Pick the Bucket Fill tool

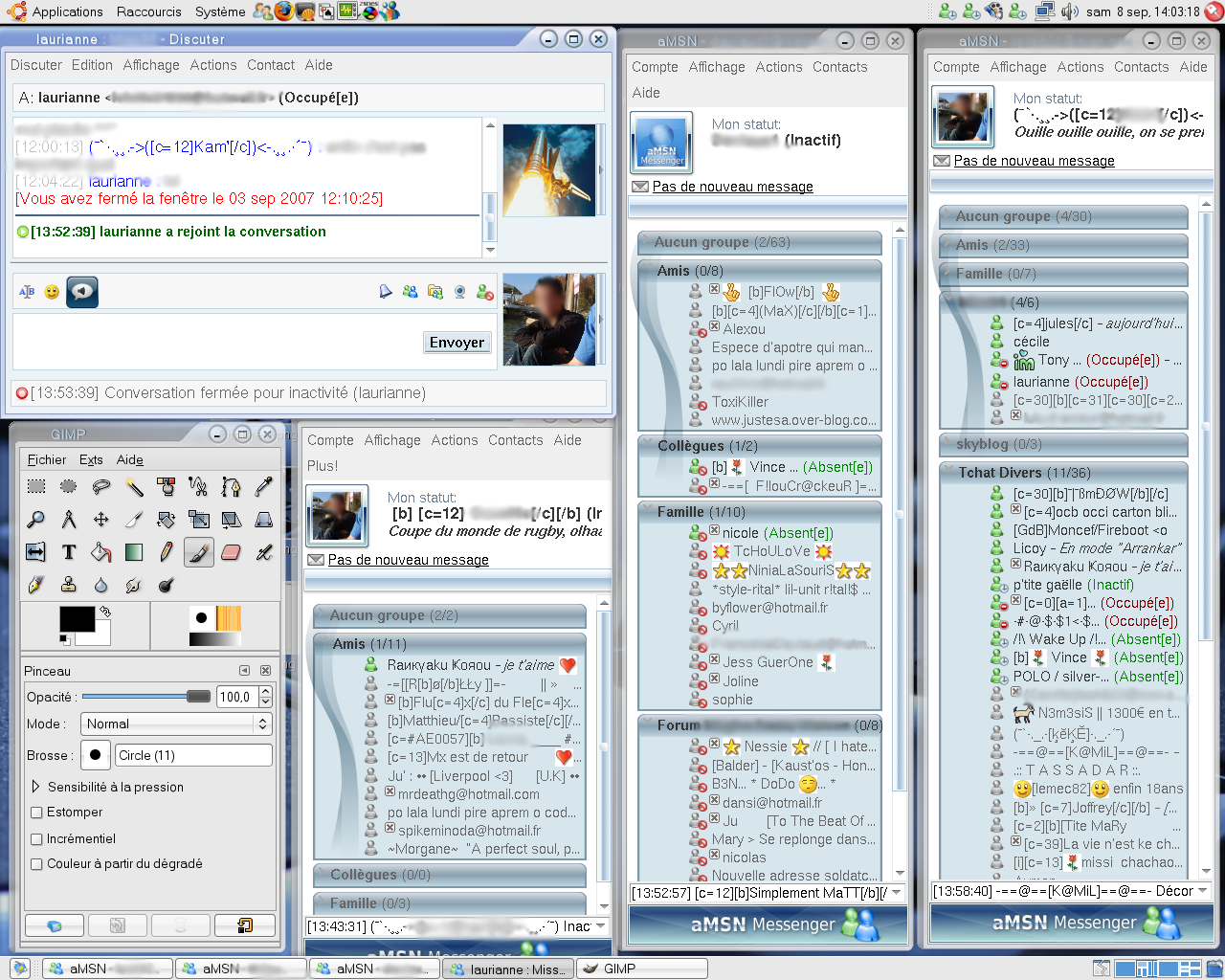pyautogui.click(x=101, y=552)
